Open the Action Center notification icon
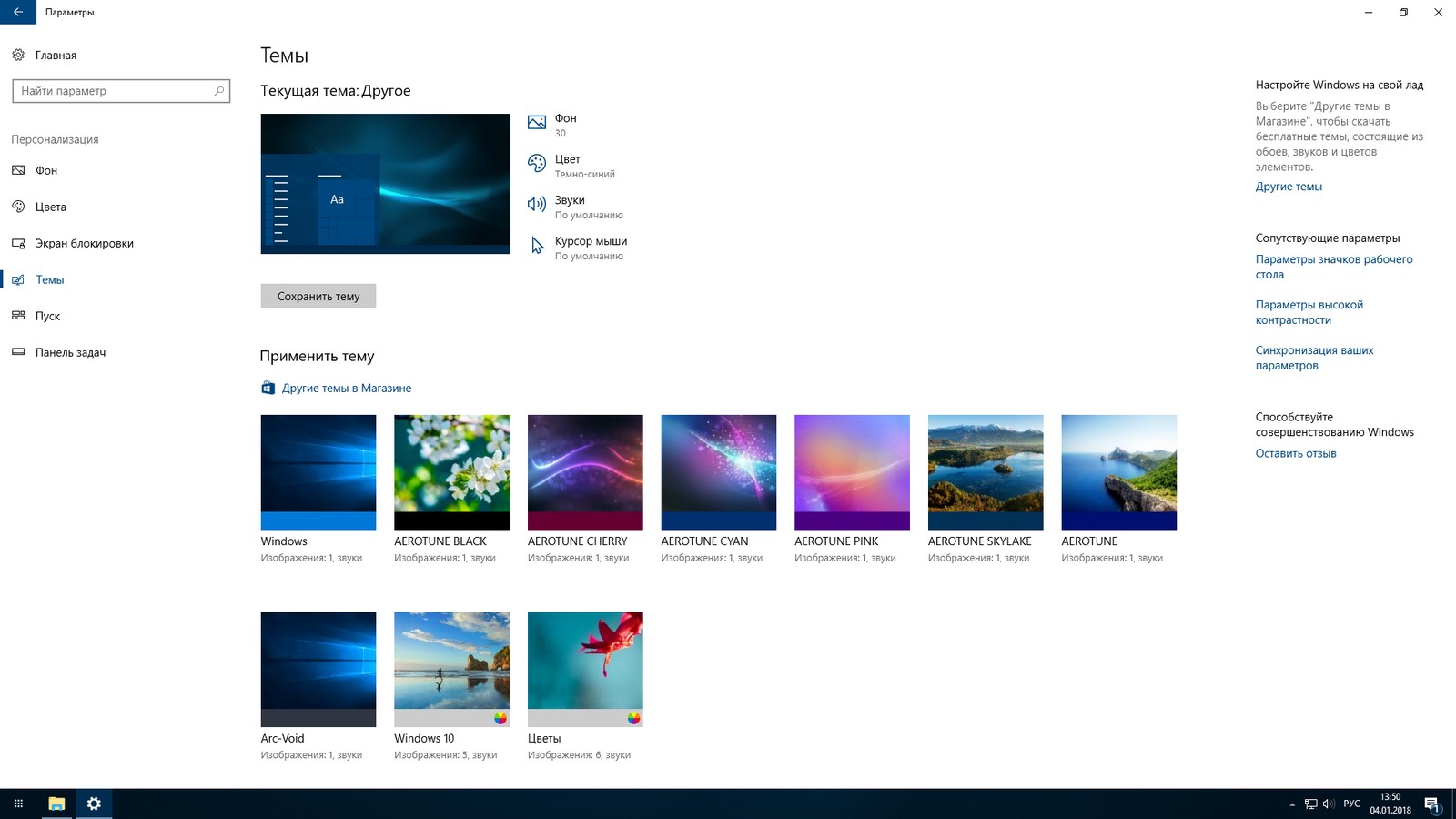1456x819 pixels. [x=1431, y=804]
